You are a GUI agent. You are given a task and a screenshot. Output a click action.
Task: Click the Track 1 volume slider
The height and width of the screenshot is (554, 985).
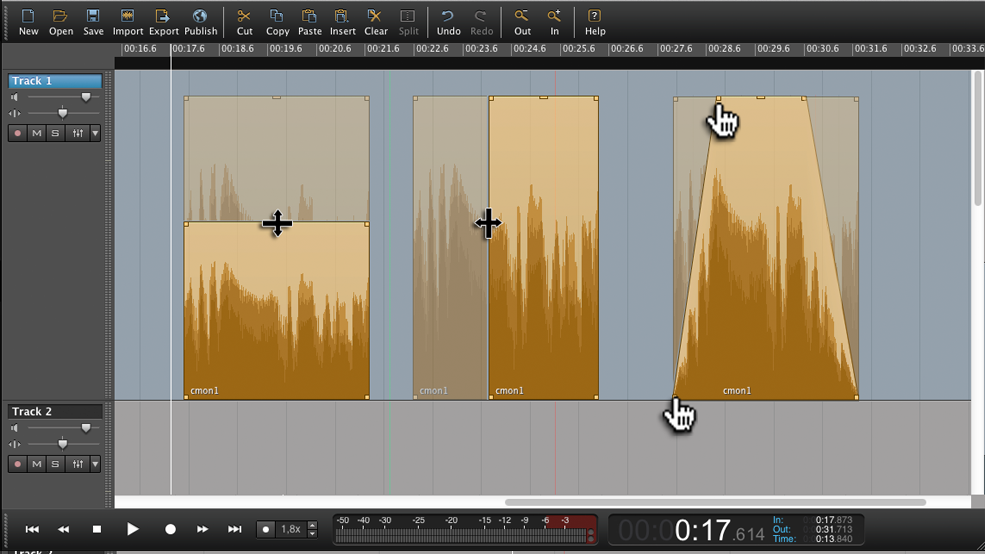point(86,97)
